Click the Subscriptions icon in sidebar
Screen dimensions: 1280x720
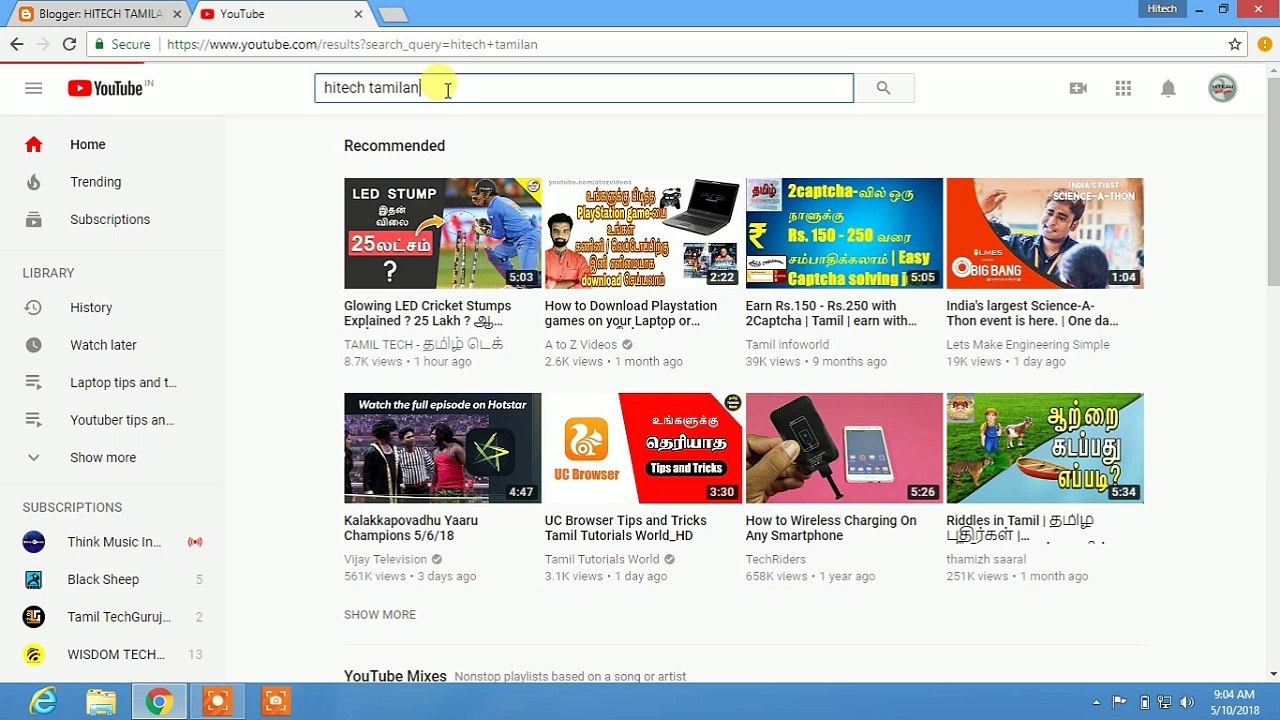click(33, 219)
